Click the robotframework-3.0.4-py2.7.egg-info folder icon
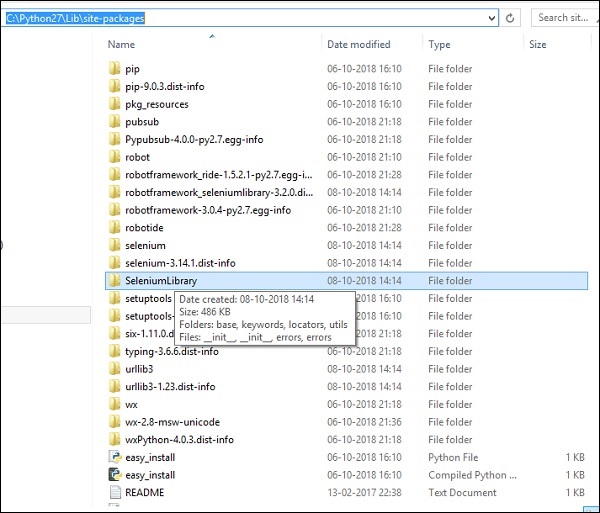Viewport: 600px width, 513px height. pos(114,210)
